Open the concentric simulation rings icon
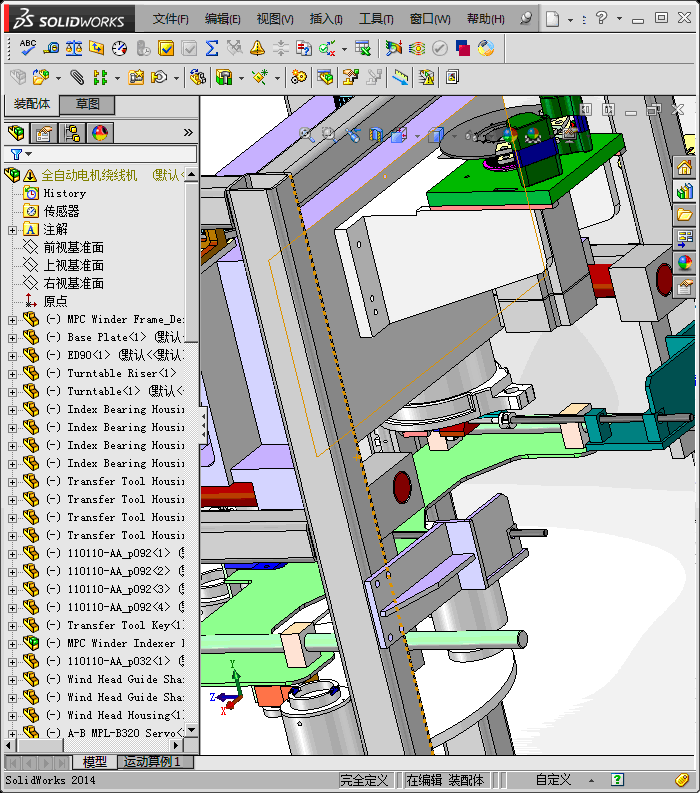 pyautogui.click(x=417, y=48)
